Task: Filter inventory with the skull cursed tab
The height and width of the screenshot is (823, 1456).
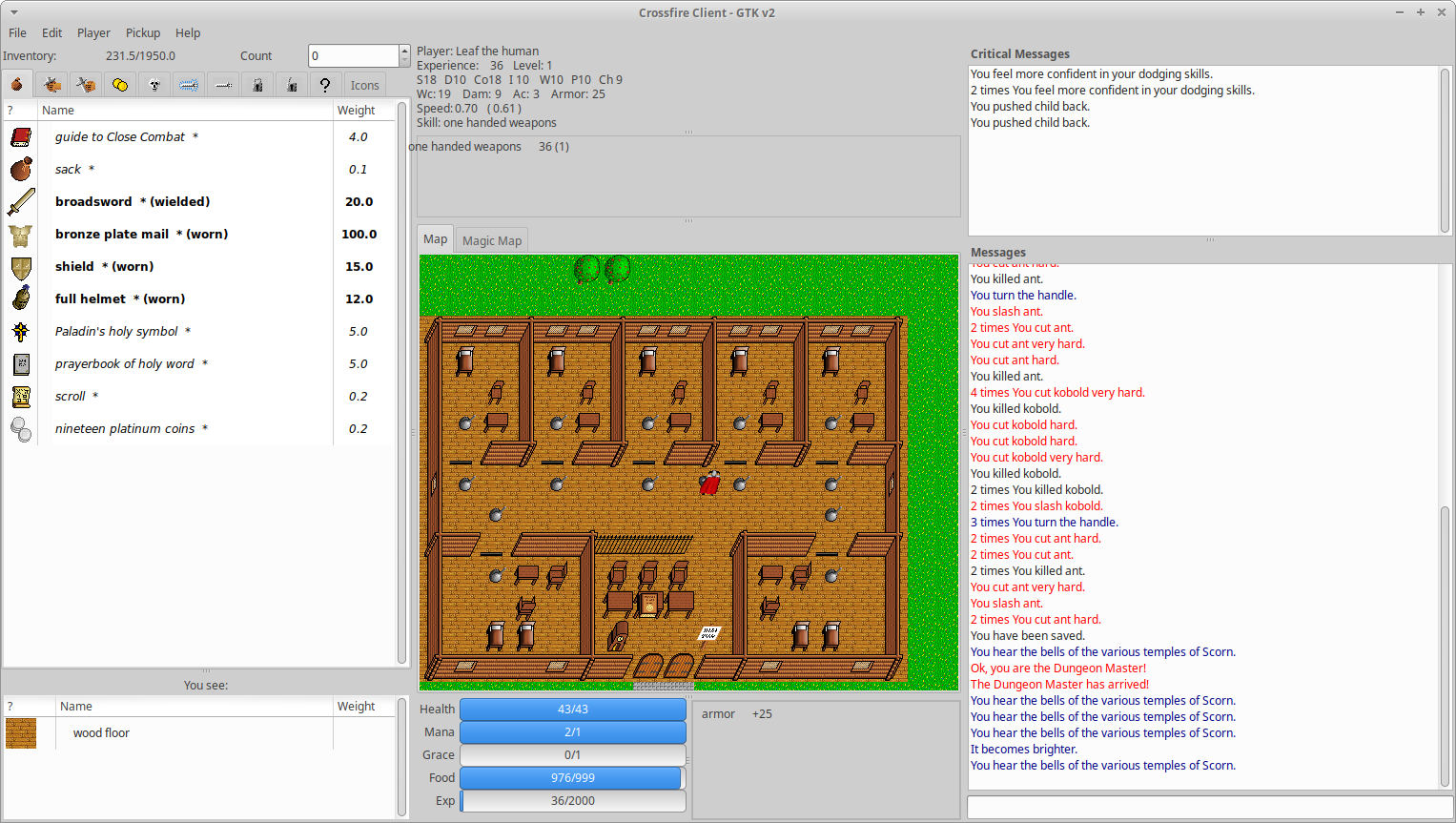Action: 154,85
